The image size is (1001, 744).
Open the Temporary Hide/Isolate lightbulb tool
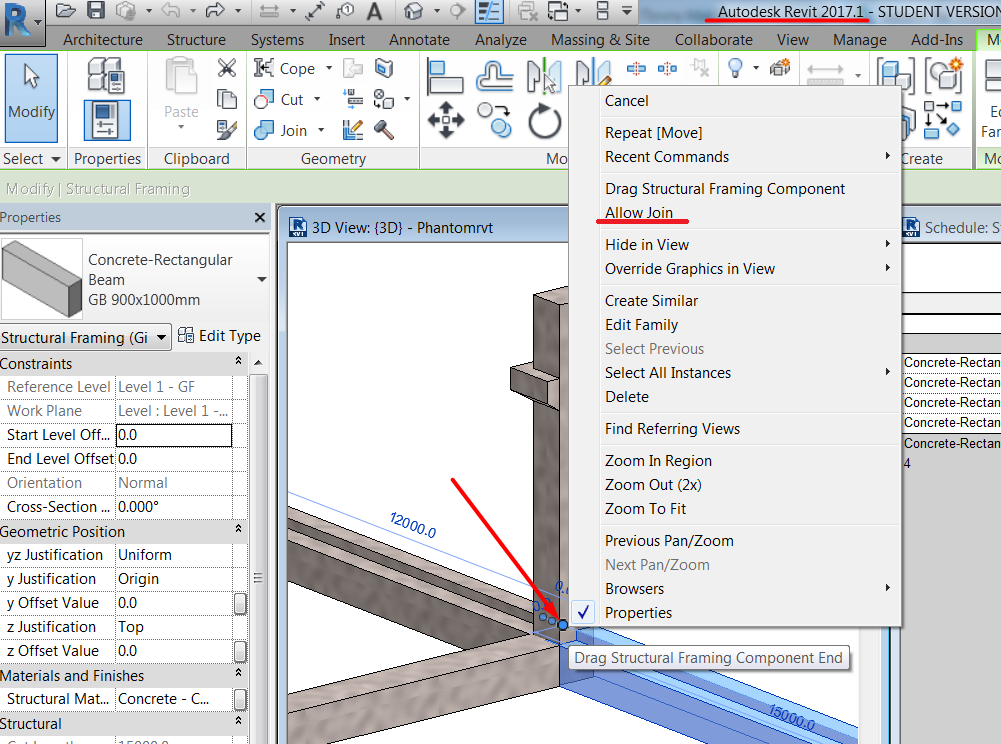[734, 68]
